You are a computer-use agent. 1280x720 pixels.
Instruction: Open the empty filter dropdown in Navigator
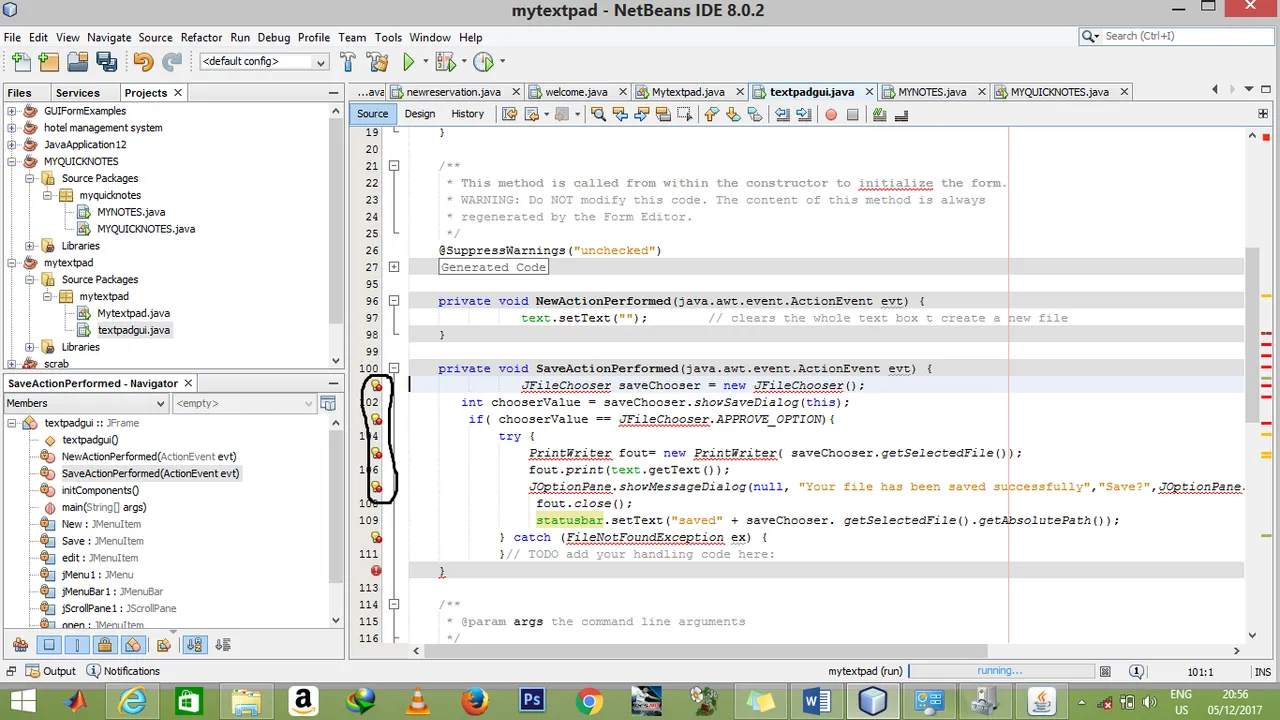tap(244, 403)
